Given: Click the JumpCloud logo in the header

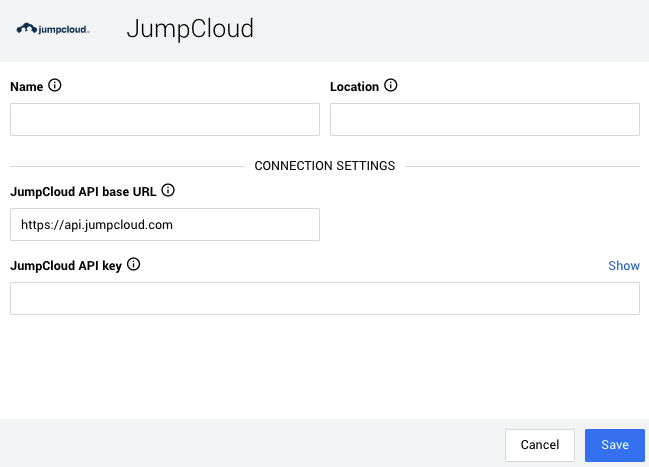Looking at the screenshot, I should 53,29.
